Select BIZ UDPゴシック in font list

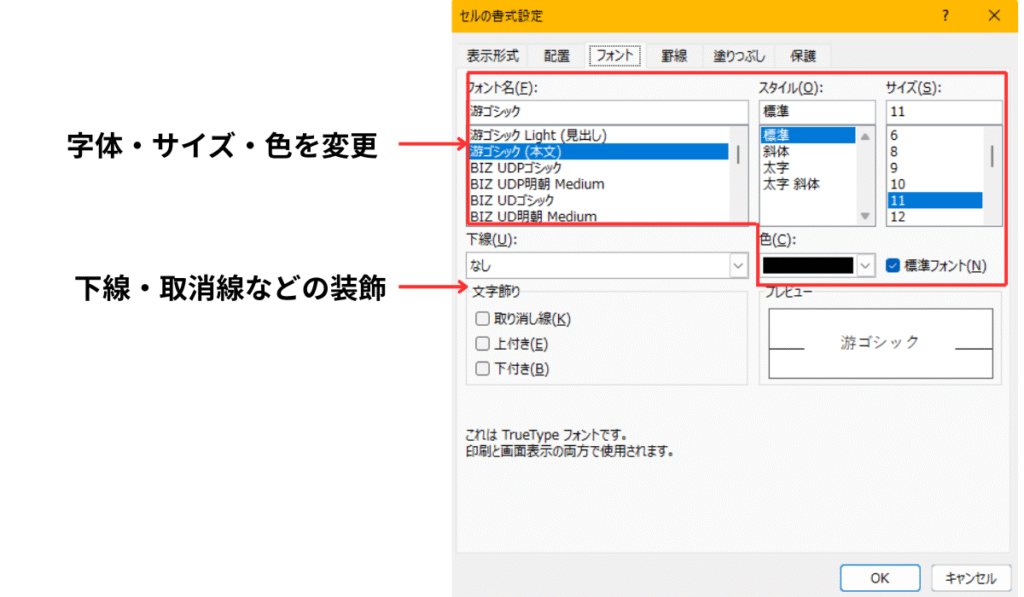tap(523, 168)
